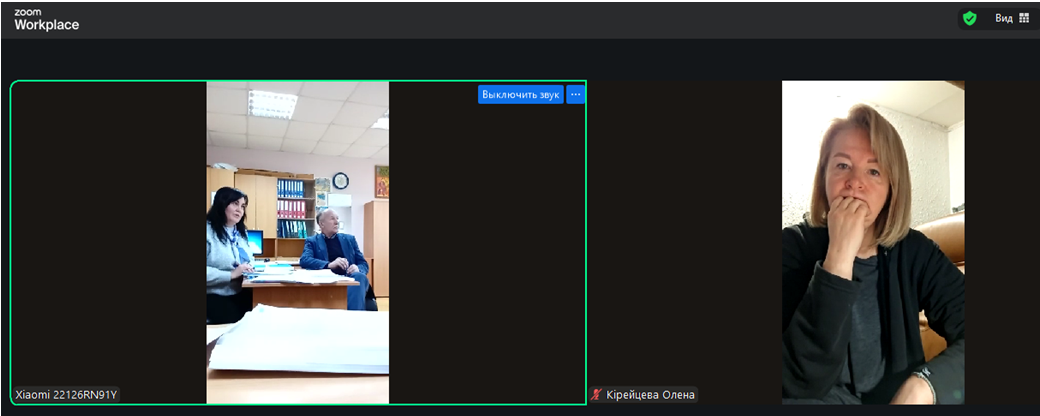1040x416 pixels.
Task: Click the green encryption shield icon
Action: 970,19
